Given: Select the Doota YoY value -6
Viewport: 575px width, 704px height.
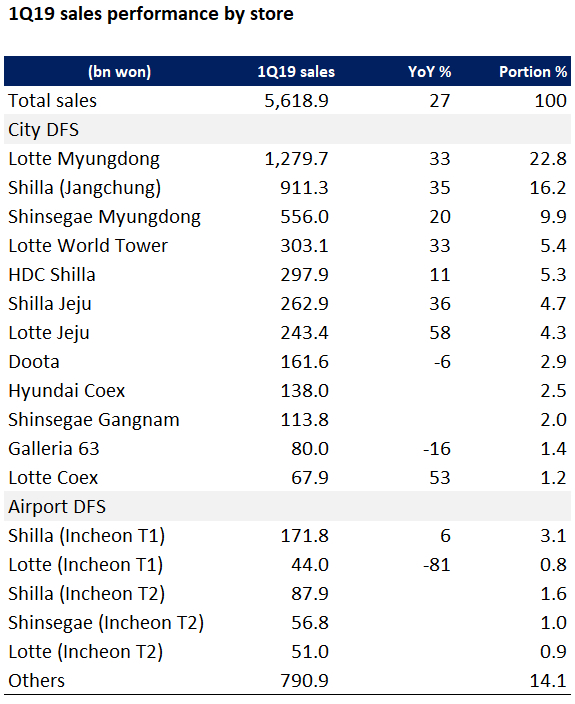Looking at the screenshot, I should pyautogui.click(x=442, y=362).
